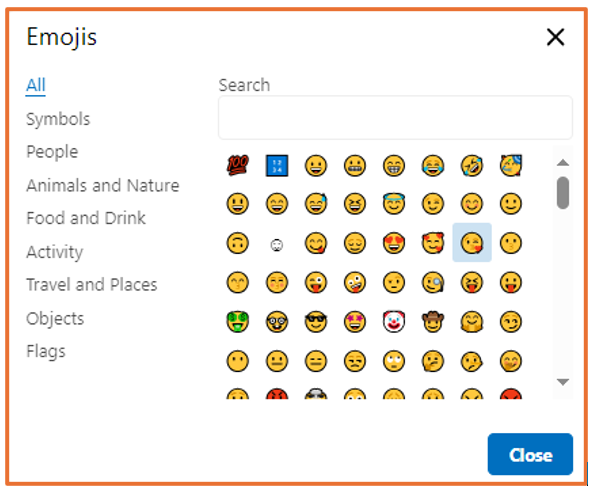Pick the blue 1234 numbers emoji

277,165
